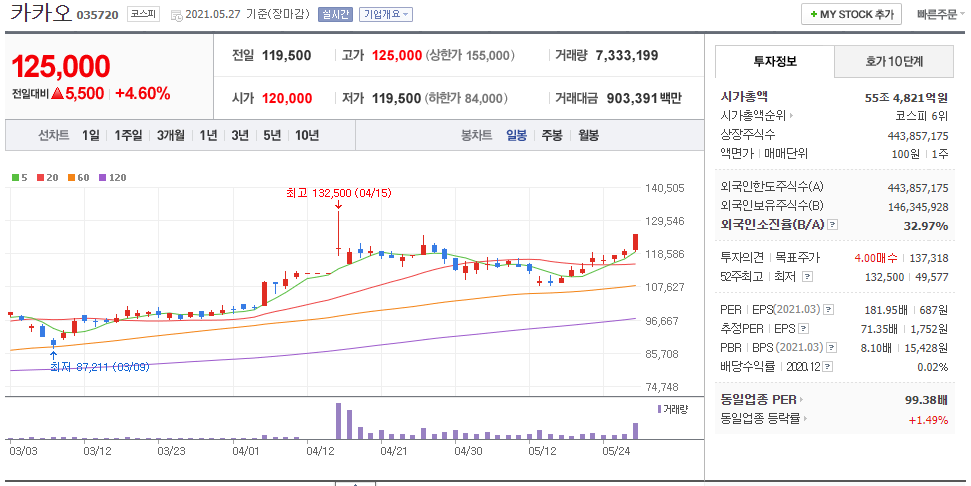Screen dimensions: 971x486
Task: Open help icon next to 외국인소진율(B/A)
Action: click(833, 225)
